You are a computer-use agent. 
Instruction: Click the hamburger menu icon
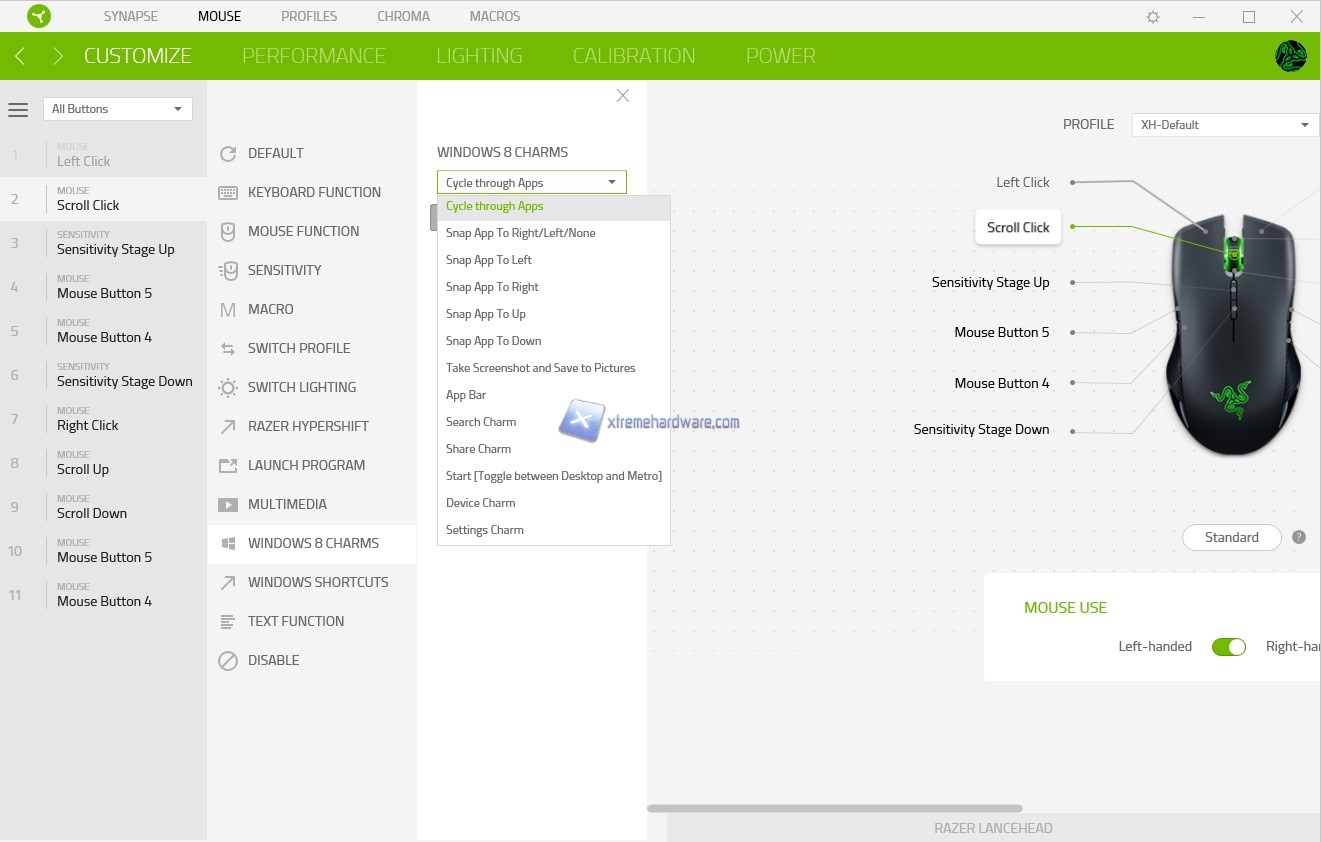point(18,110)
